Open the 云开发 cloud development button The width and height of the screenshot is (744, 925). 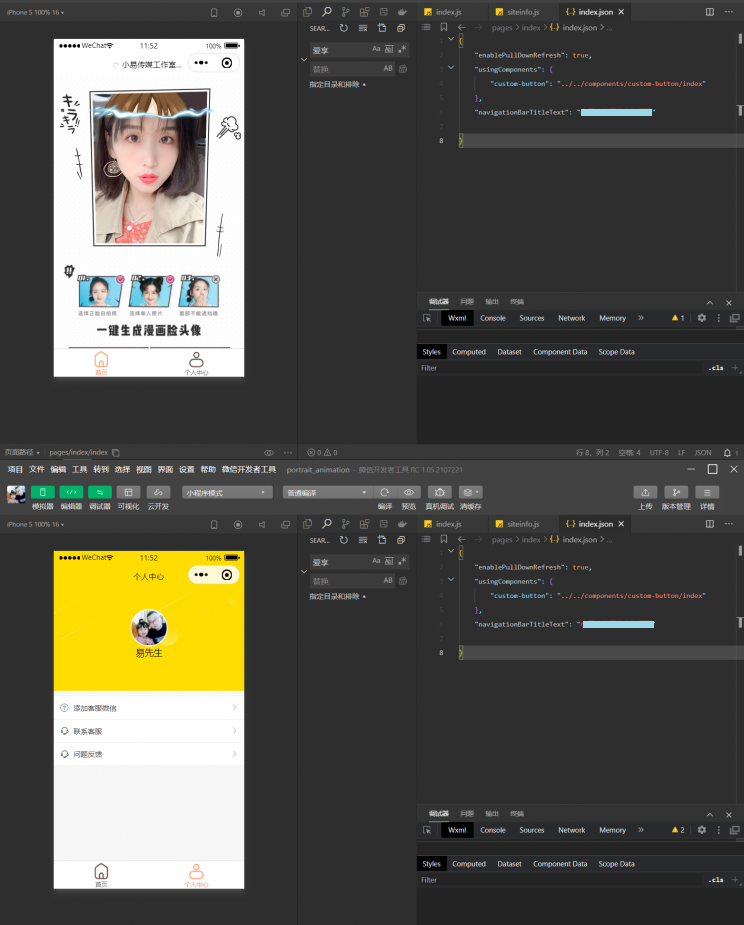coord(158,492)
